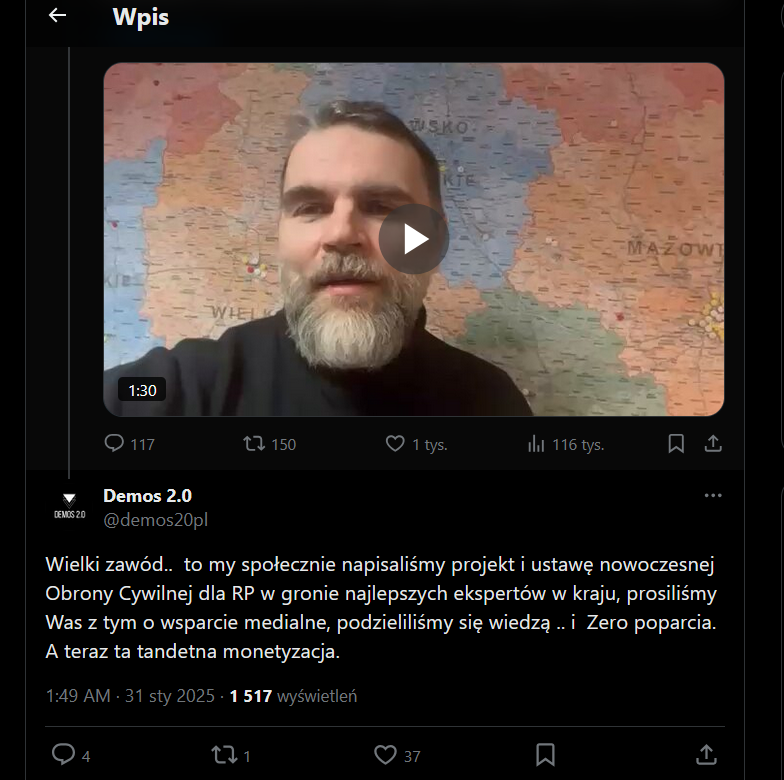784x780 pixels.
Task: Bookmark the video post
Action: 676,443
